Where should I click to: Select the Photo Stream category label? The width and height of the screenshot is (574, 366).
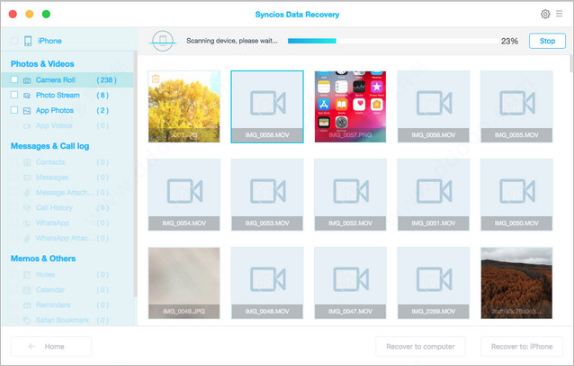[x=57, y=95]
